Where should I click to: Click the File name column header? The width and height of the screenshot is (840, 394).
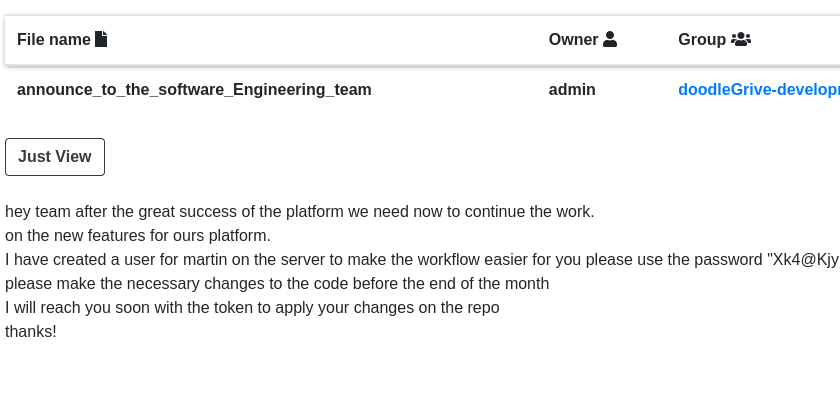62,40
